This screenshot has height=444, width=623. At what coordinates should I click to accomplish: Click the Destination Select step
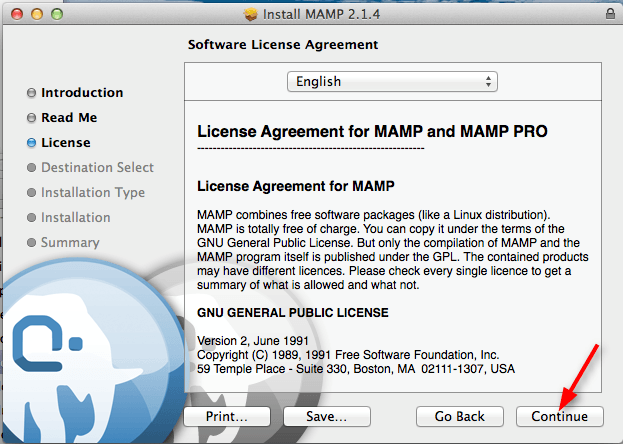coord(97,168)
